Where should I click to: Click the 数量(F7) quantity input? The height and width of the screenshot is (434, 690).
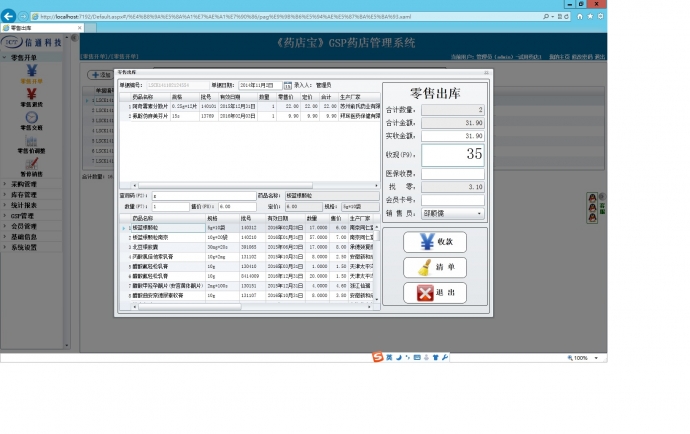click(x=171, y=206)
